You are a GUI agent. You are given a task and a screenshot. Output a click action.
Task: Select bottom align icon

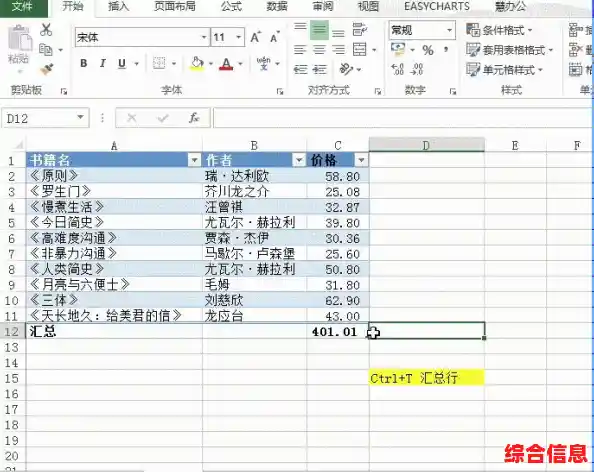[338, 32]
